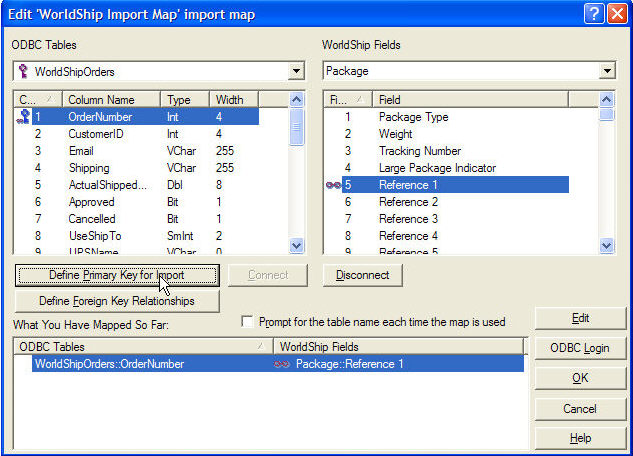Click WorldShip fields list down arrow
The image size is (633, 456).
607,245
